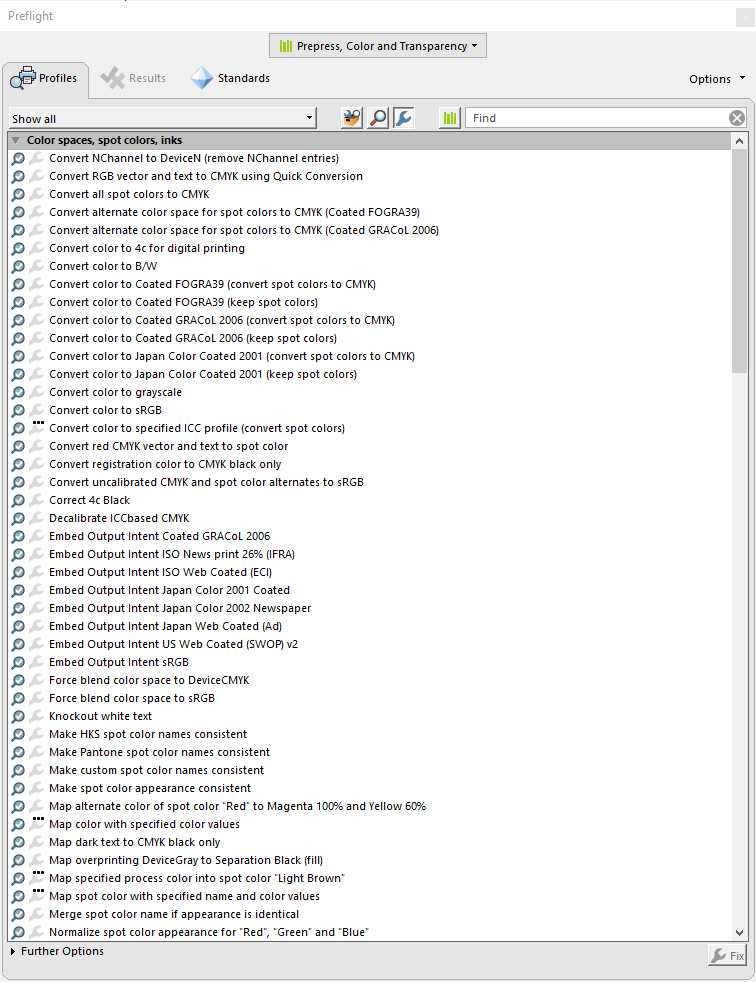
Task: Select Convert color to 4c for digital printing
Action: [147, 249]
